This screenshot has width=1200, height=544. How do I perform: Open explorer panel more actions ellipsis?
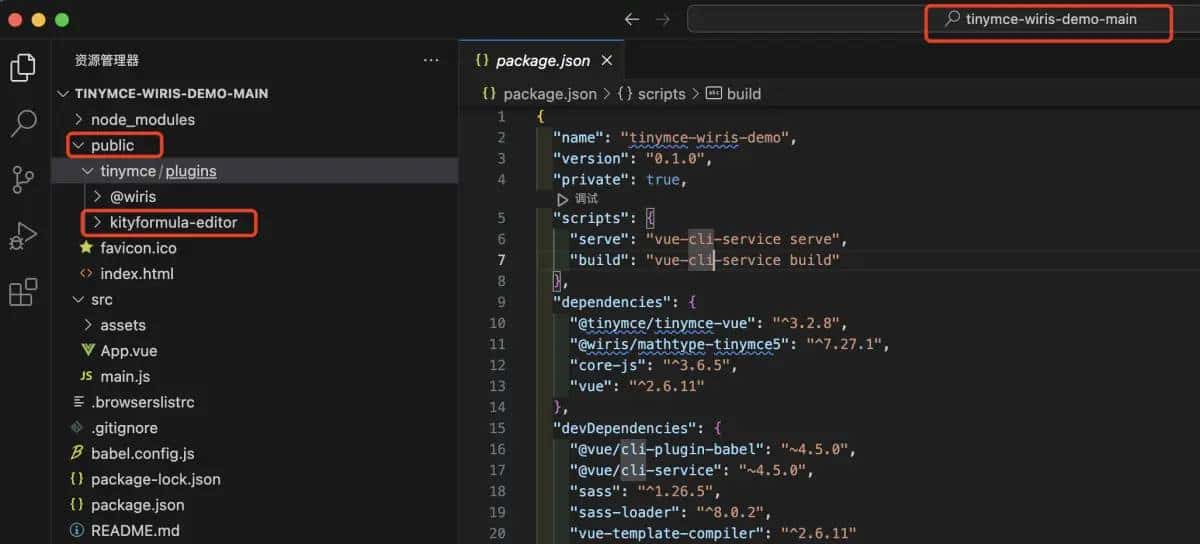tap(431, 60)
